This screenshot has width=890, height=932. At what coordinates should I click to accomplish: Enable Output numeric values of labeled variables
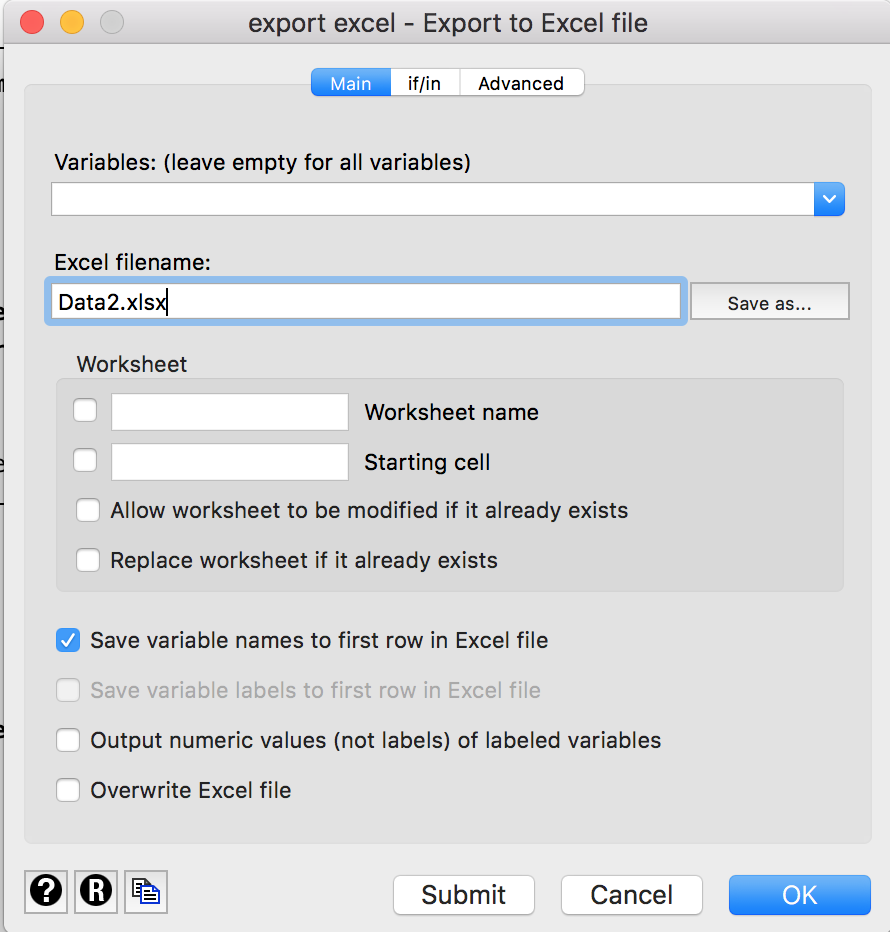pos(68,740)
